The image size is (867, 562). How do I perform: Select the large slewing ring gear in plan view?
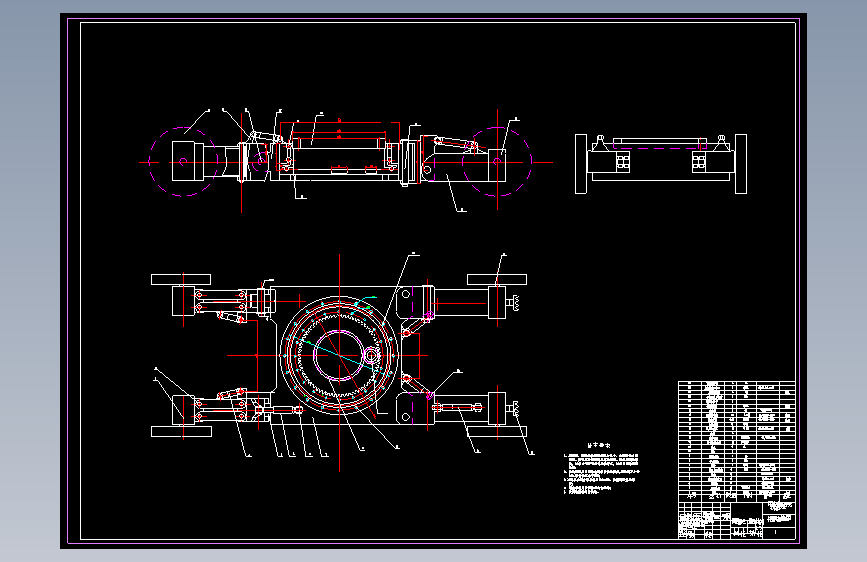click(x=339, y=355)
